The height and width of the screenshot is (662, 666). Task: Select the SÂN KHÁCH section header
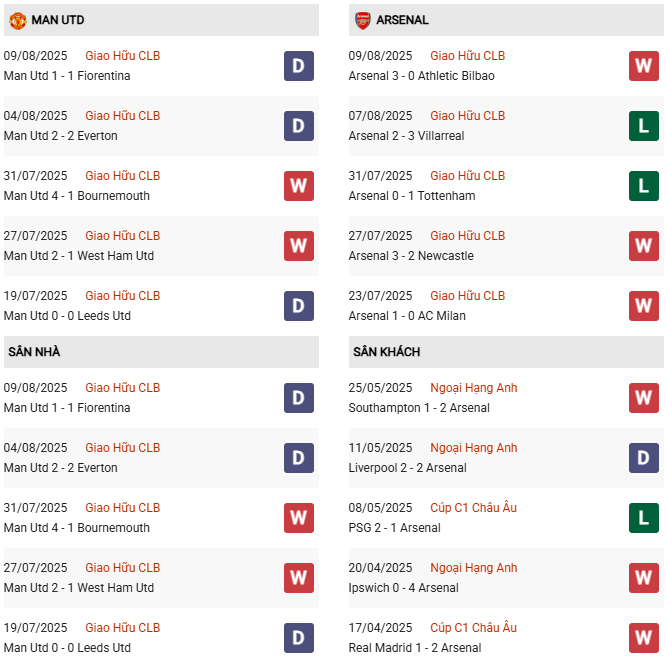(386, 352)
